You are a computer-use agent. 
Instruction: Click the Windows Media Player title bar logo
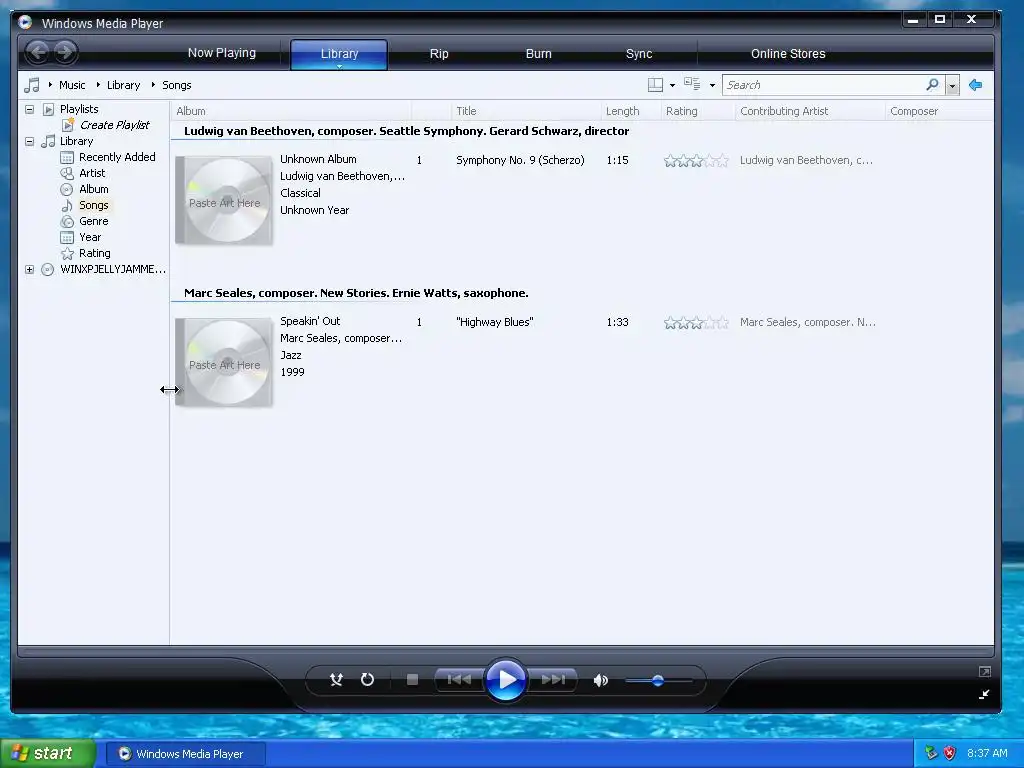click(25, 23)
